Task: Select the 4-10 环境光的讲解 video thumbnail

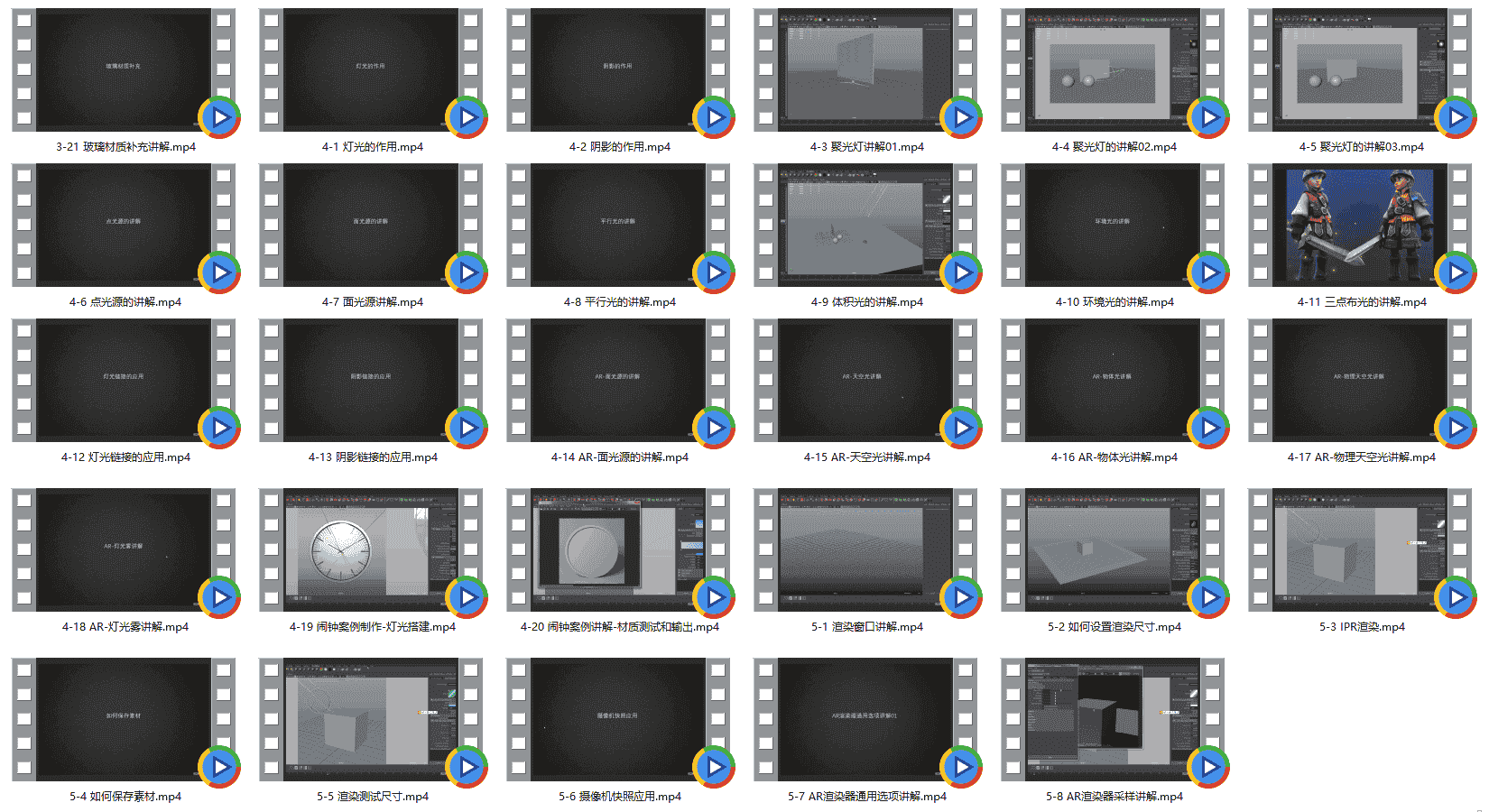Action: 1113,225
